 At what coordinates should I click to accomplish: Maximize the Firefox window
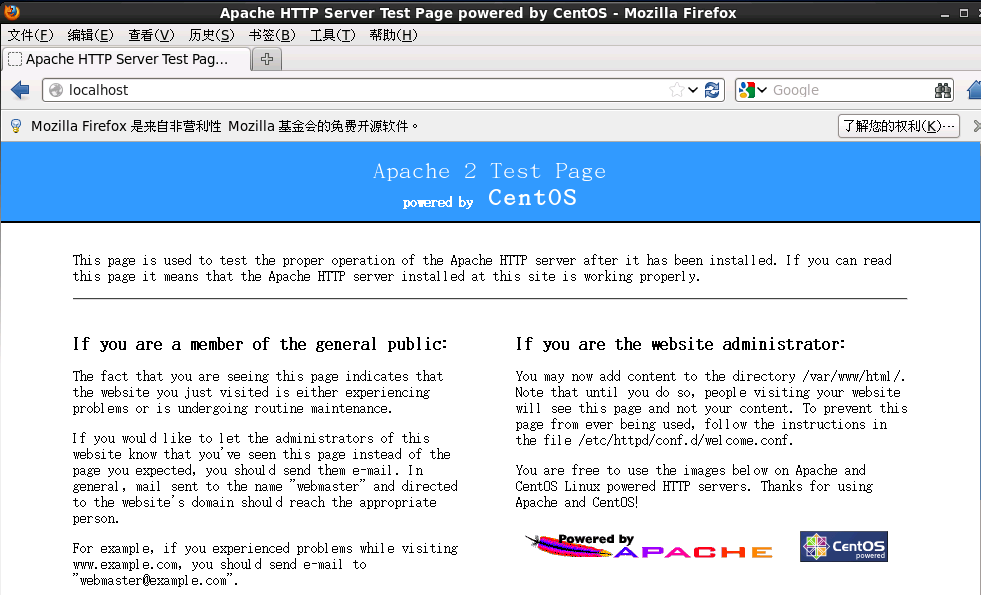[x=963, y=13]
